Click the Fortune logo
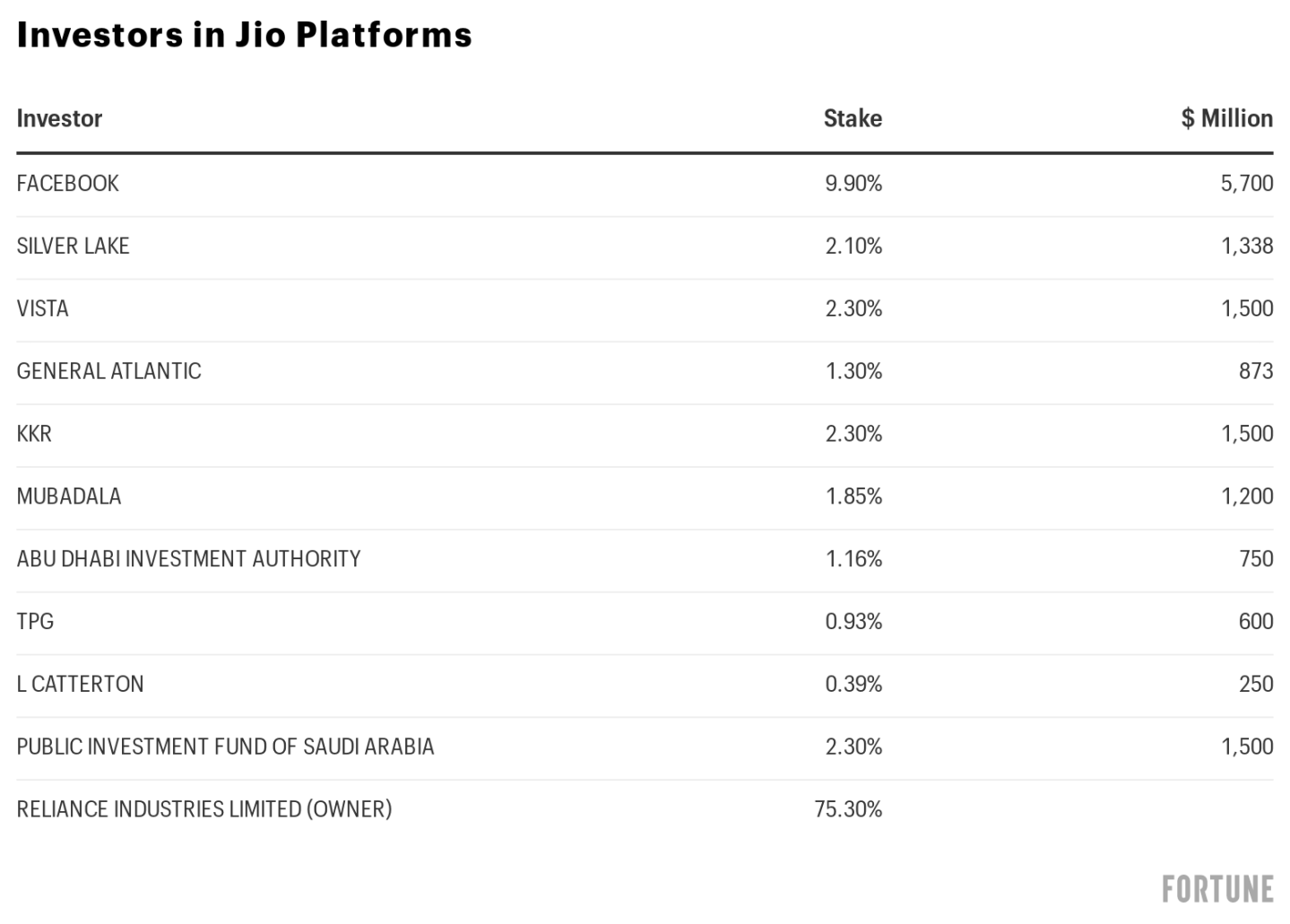This screenshot has height=924, width=1290. 1216,889
